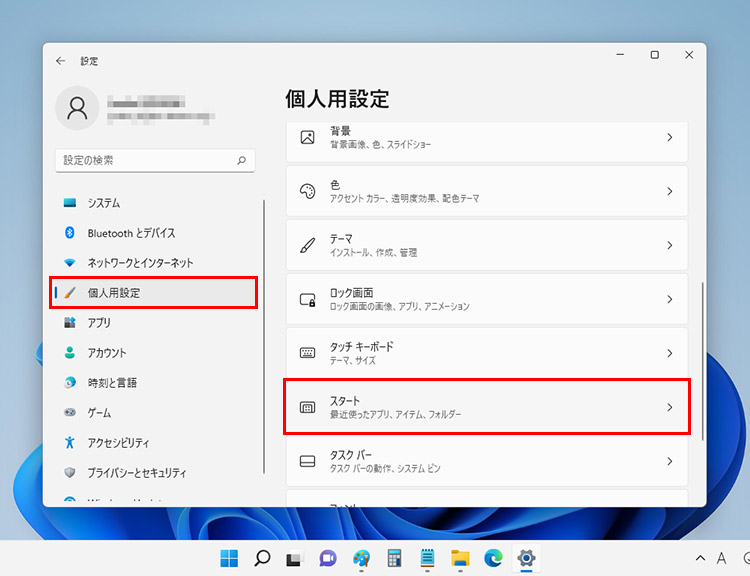Open Task View from the taskbar
The height and width of the screenshot is (576, 750).
(295, 558)
